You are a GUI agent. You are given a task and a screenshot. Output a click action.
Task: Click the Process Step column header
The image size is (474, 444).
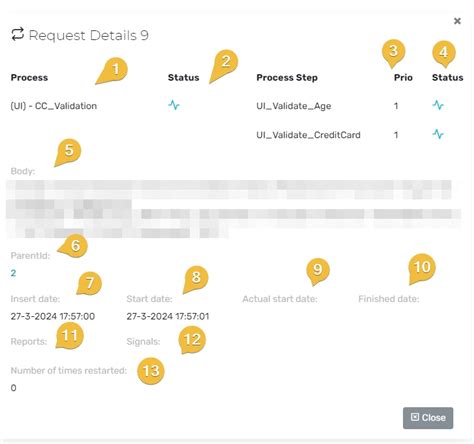point(287,77)
